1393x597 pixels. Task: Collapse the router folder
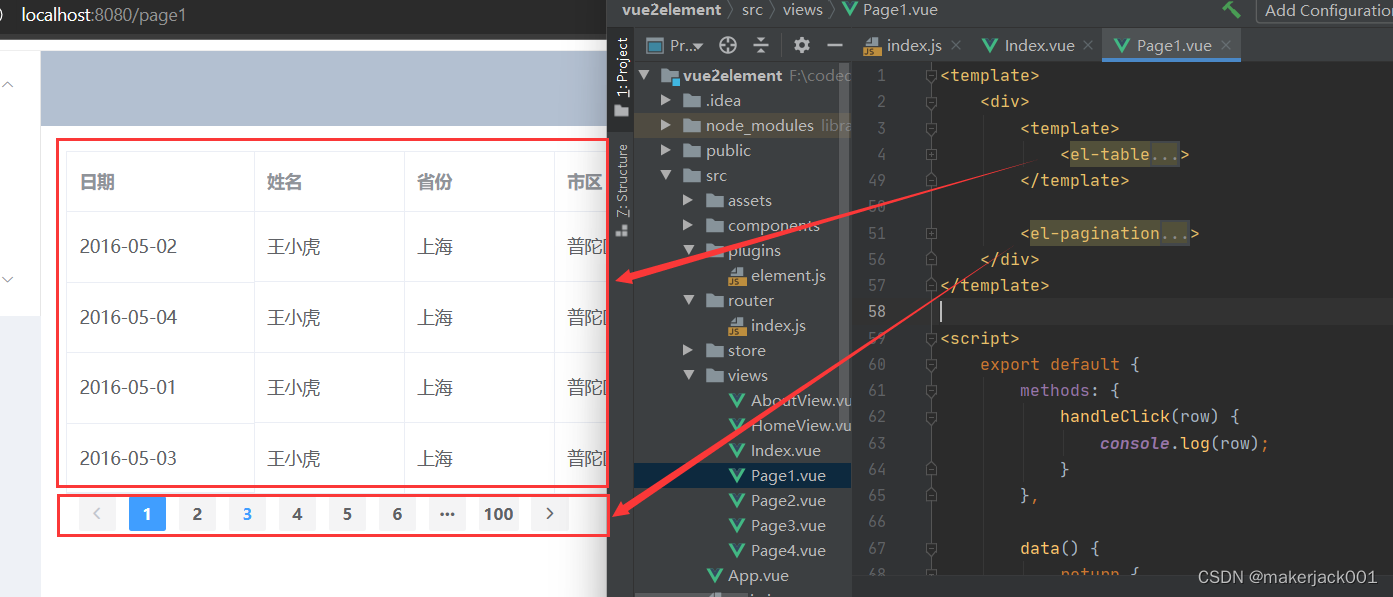coord(688,301)
